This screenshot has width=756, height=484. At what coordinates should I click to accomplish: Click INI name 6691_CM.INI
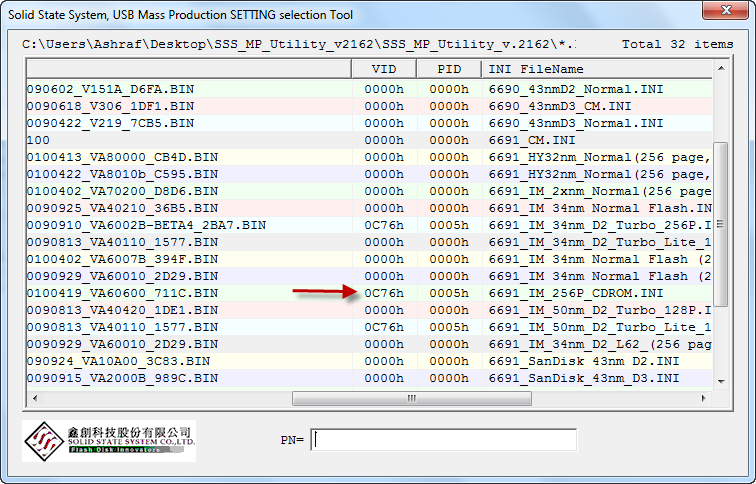[x=532, y=140]
